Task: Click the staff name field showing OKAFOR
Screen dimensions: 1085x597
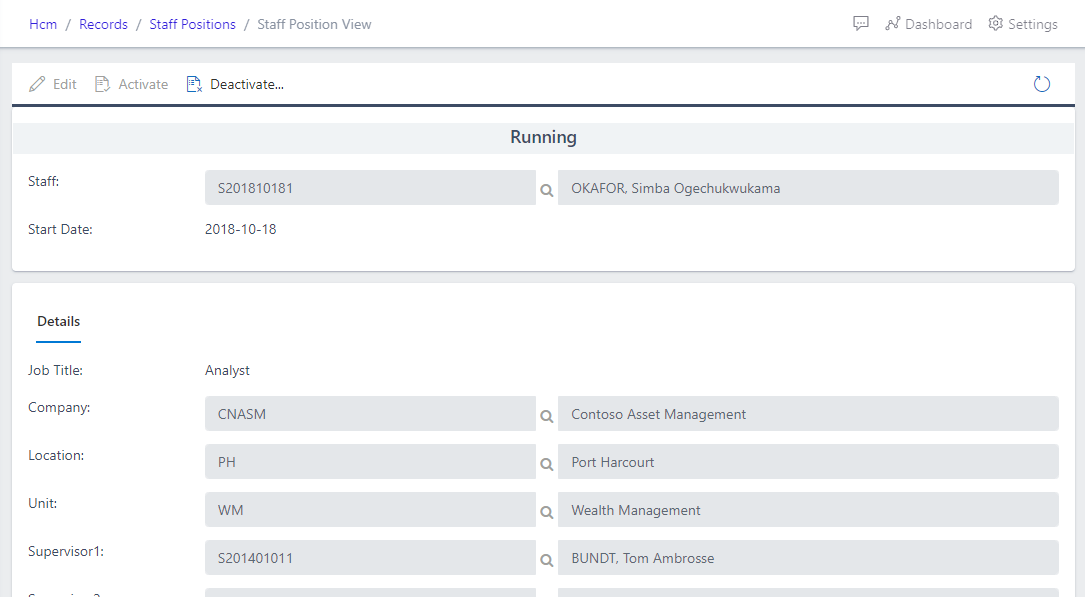Action: coord(810,187)
